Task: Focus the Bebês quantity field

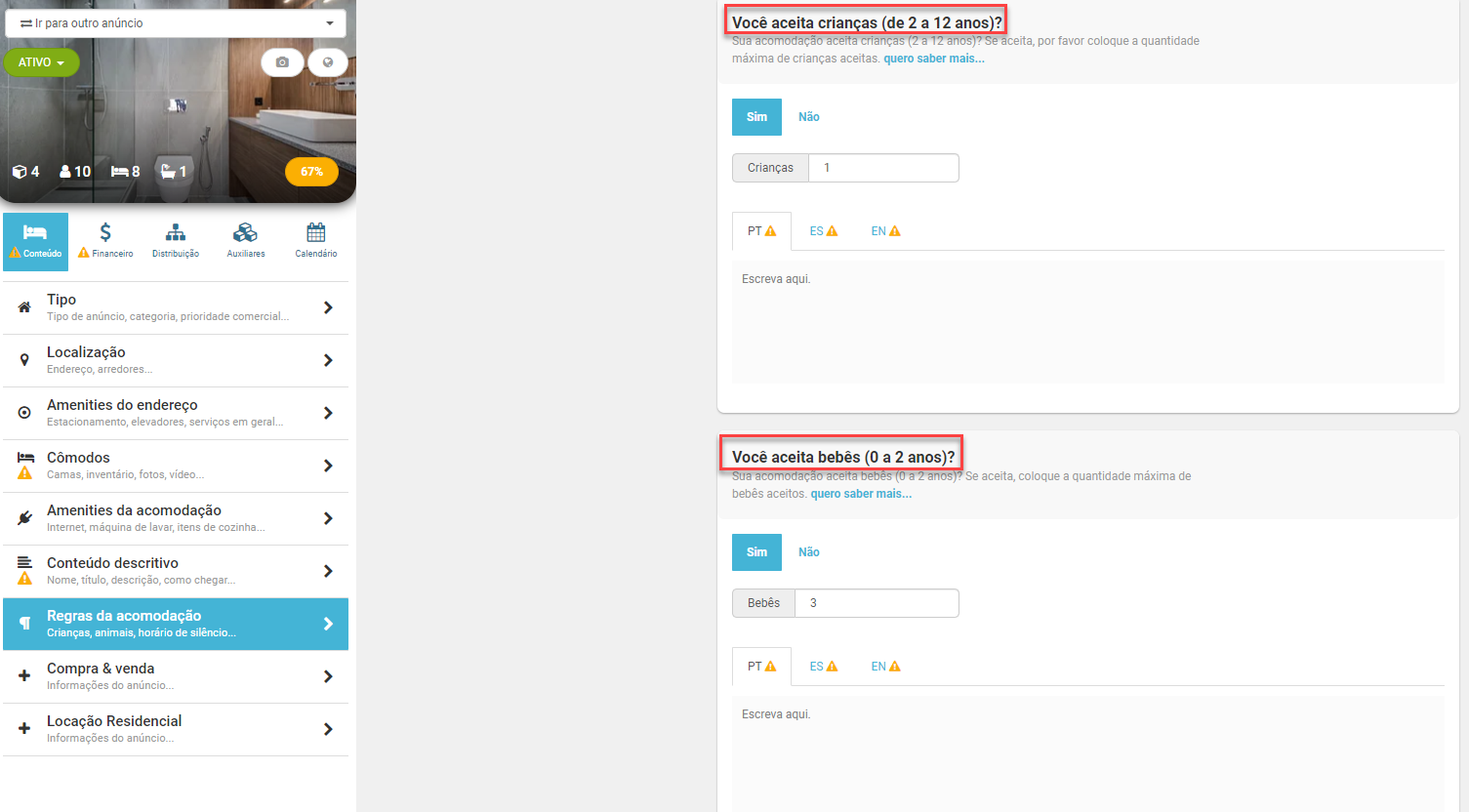Action: point(877,603)
